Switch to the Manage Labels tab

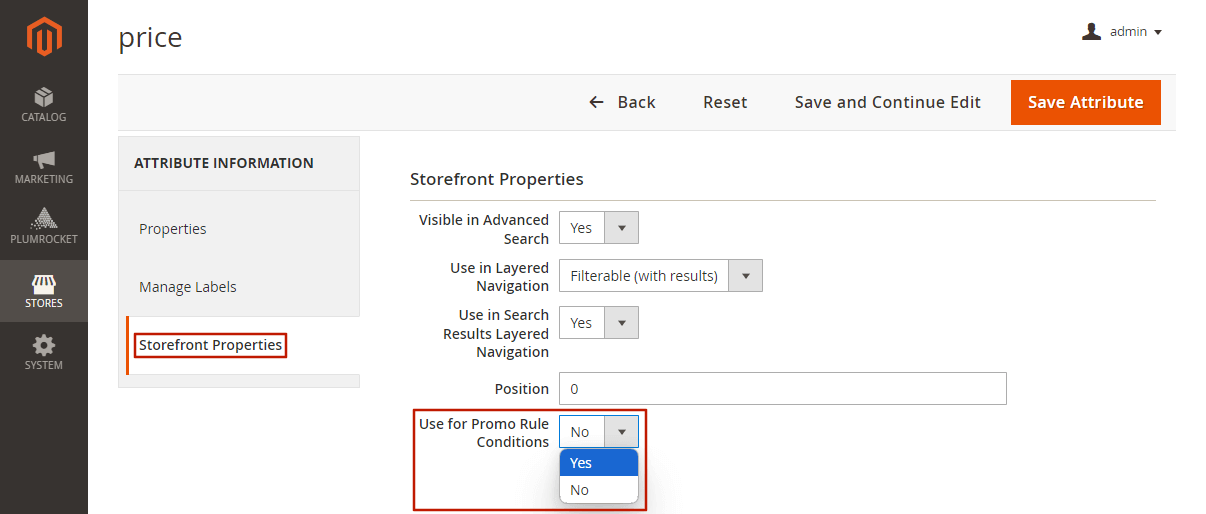point(188,287)
